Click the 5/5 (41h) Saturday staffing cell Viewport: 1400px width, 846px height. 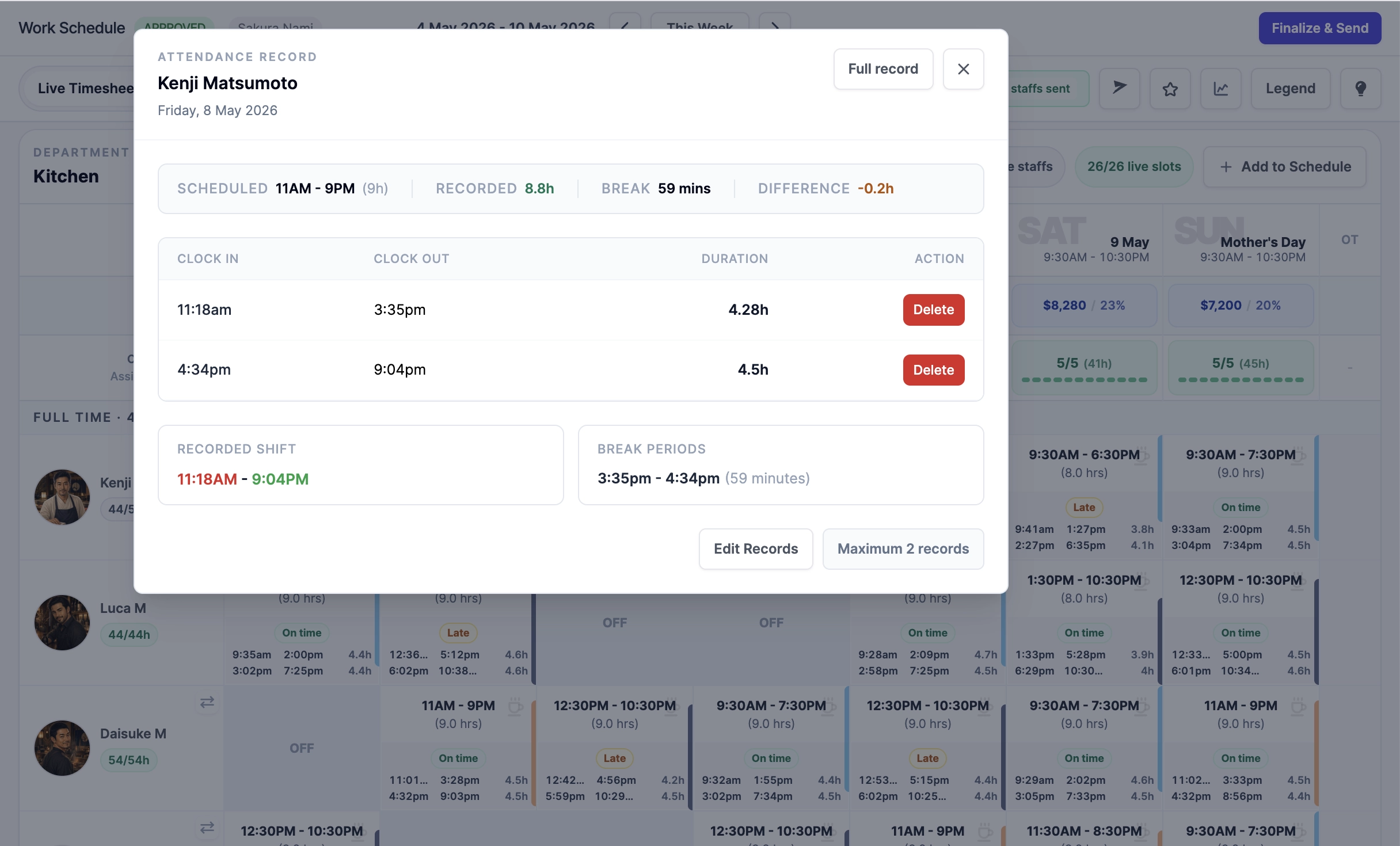1084,368
